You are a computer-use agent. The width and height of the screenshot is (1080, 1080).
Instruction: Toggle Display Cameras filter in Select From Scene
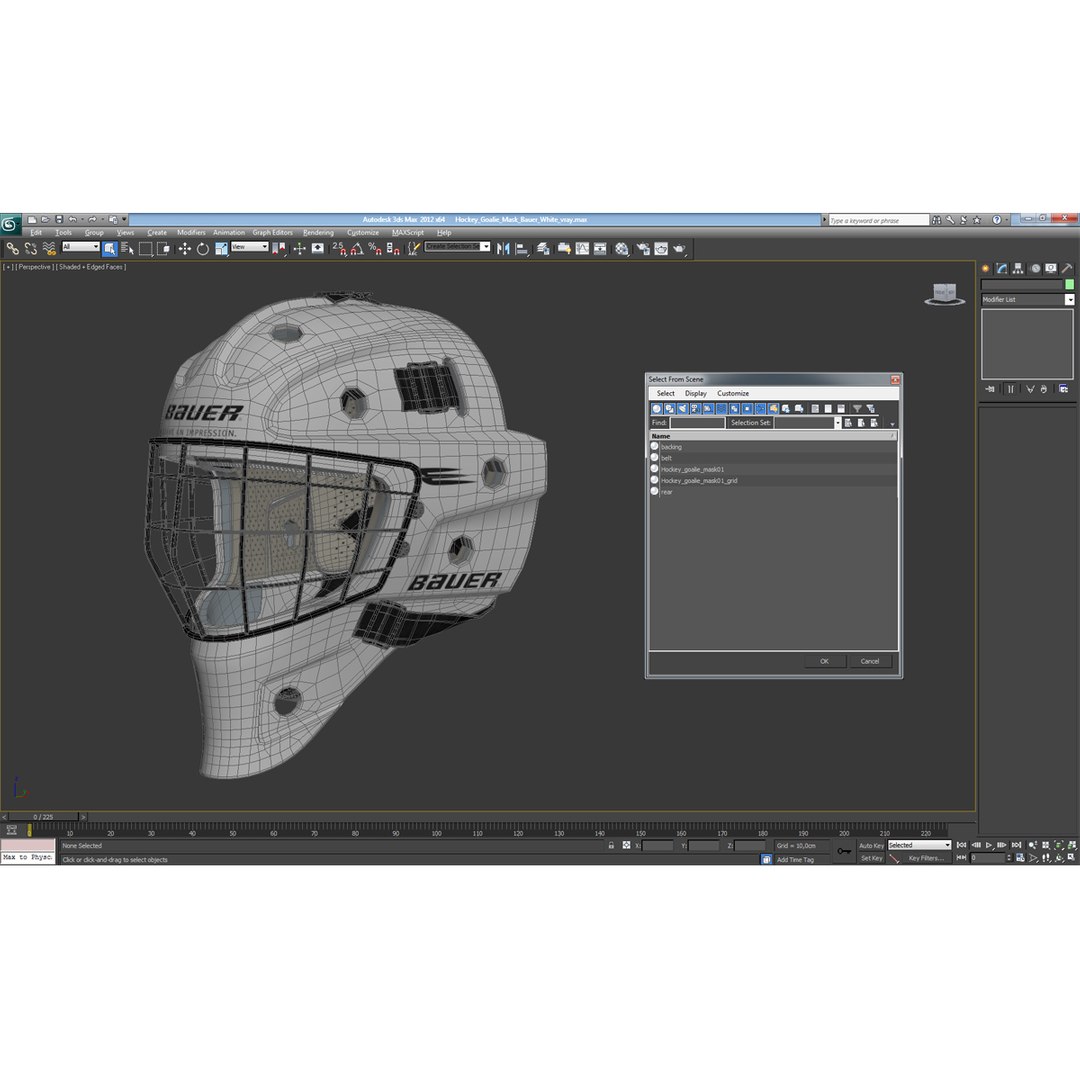696,409
